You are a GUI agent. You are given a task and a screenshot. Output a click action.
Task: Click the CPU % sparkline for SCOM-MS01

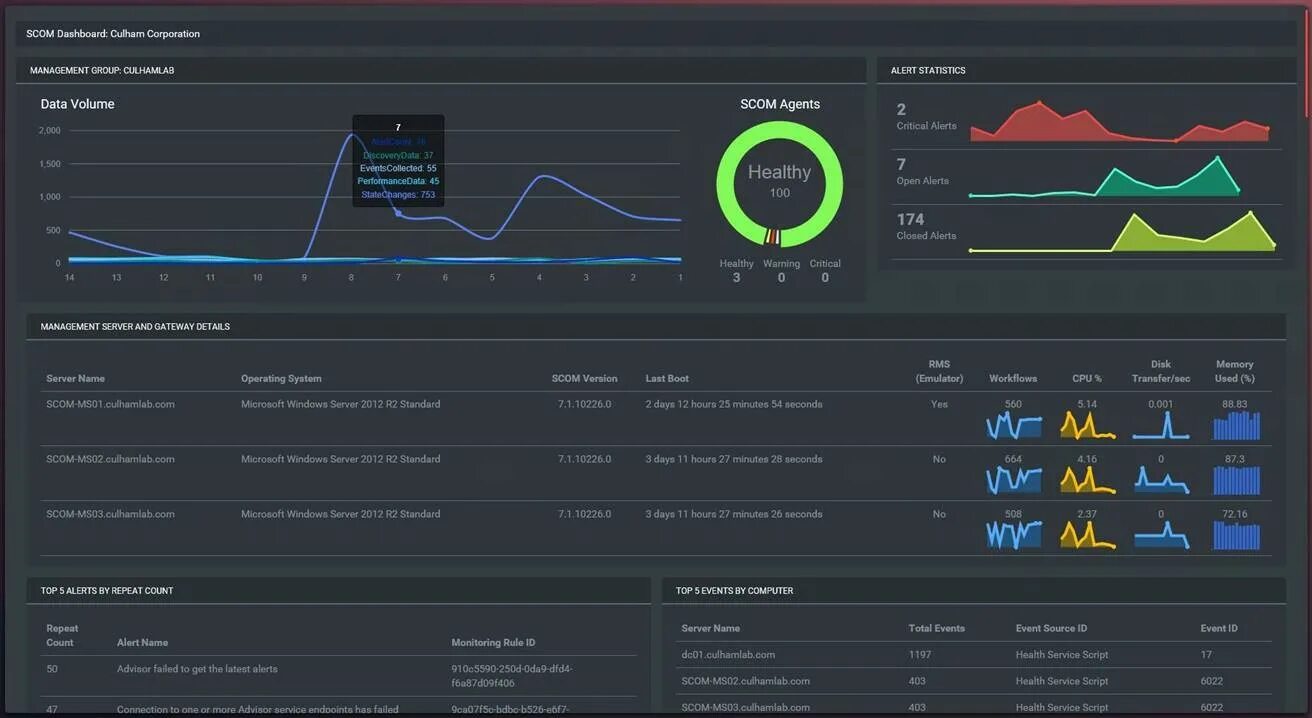pyautogui.click(x=1088, y=426)
